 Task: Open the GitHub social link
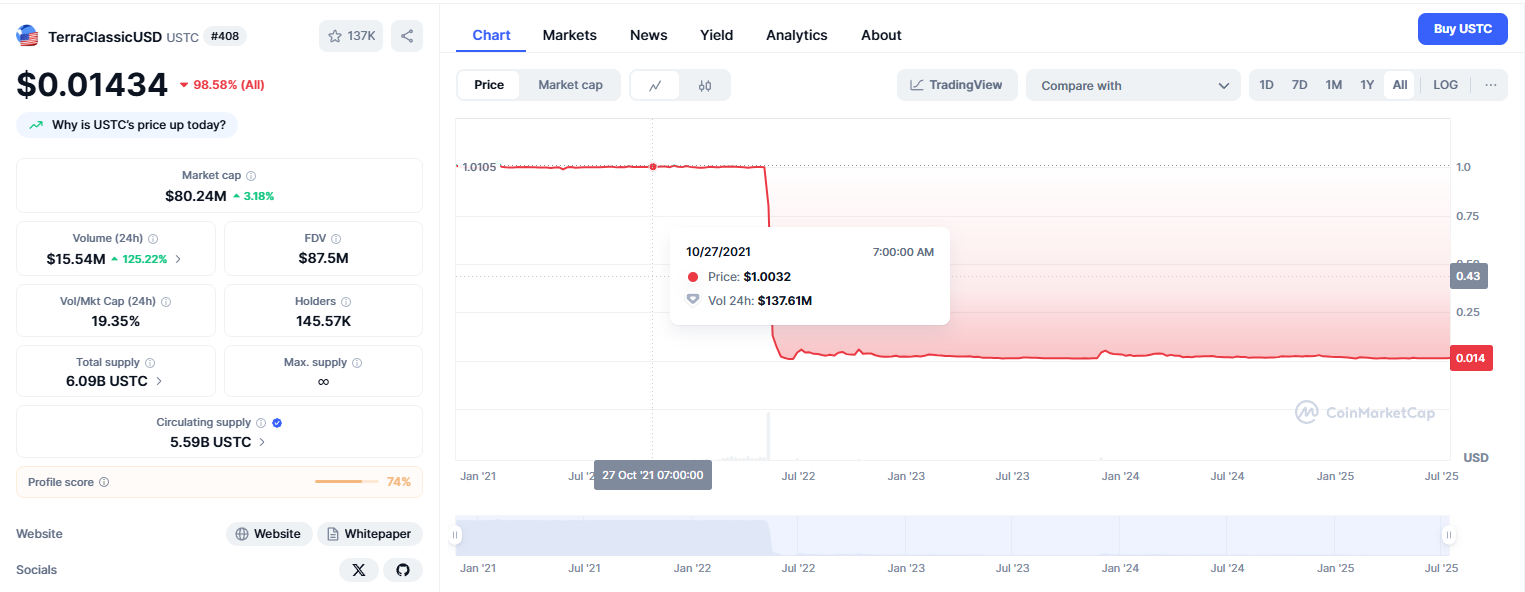point(403,570)
